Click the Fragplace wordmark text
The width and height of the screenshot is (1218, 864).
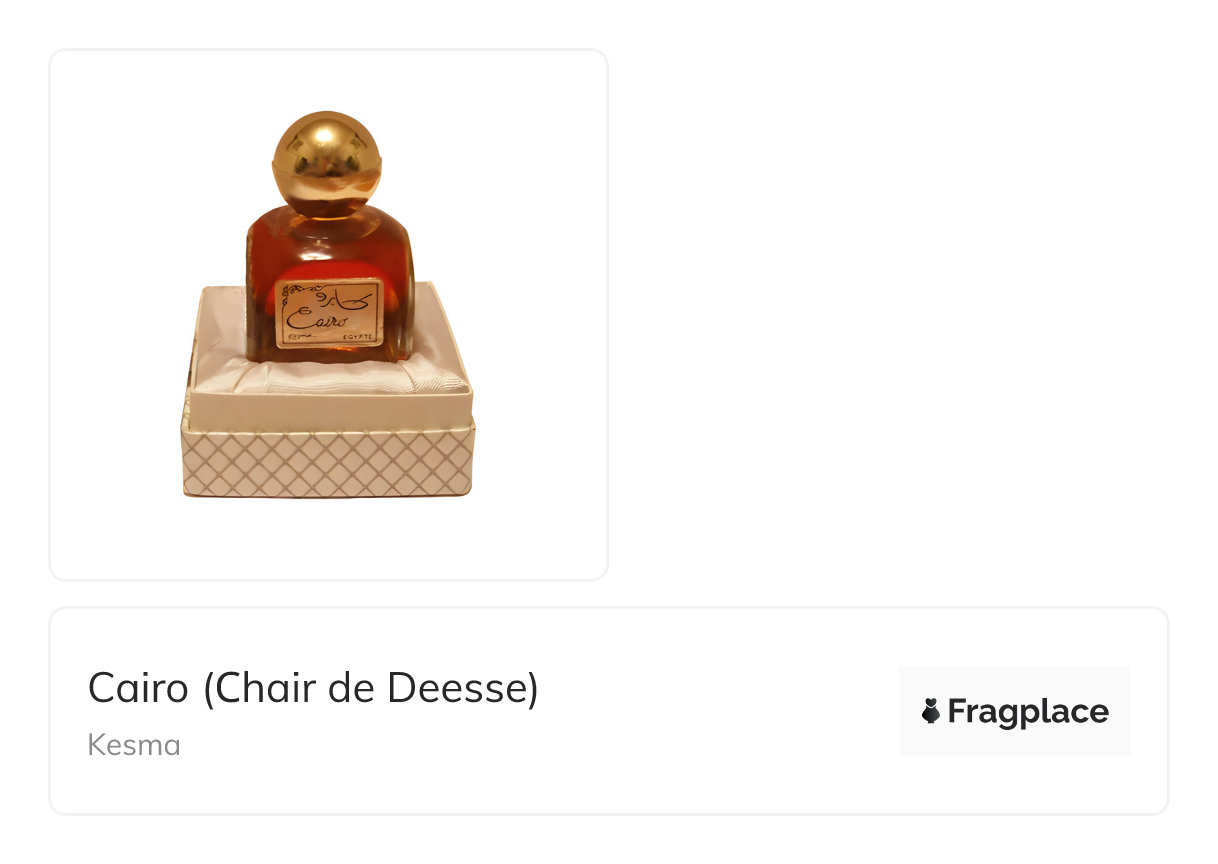click(1028, 712)
